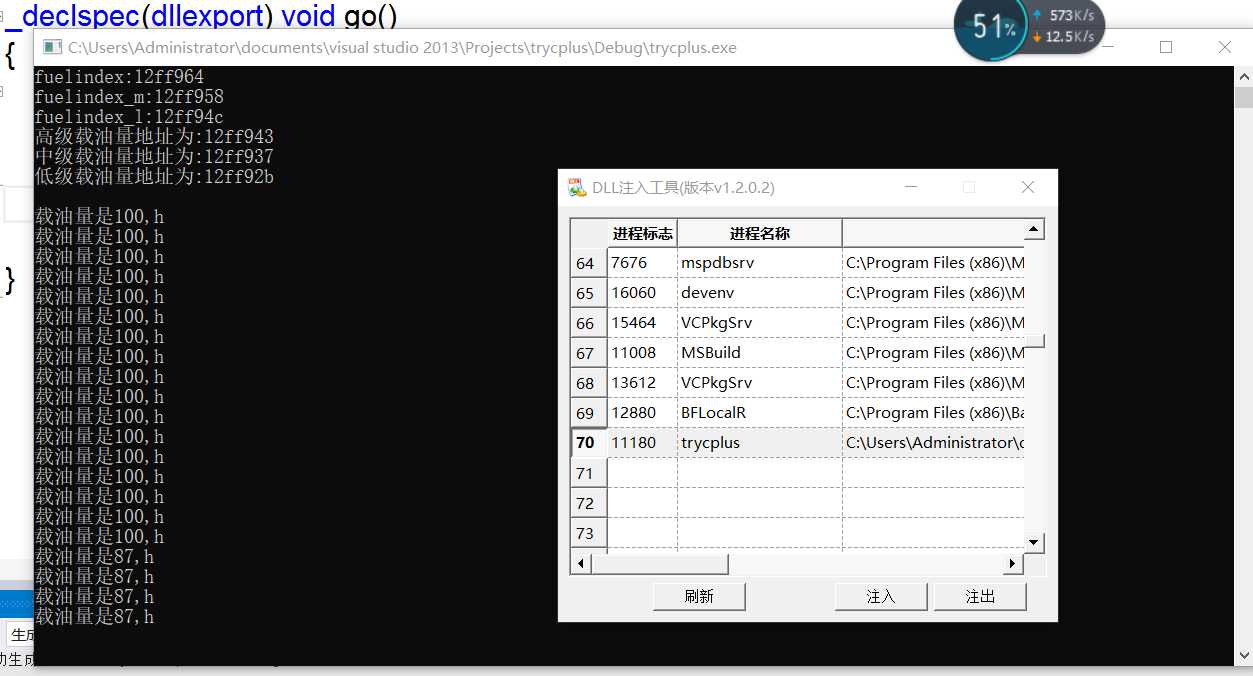Click the 注入 inject button
The image size is (1253, 676).
click(881, 596)
